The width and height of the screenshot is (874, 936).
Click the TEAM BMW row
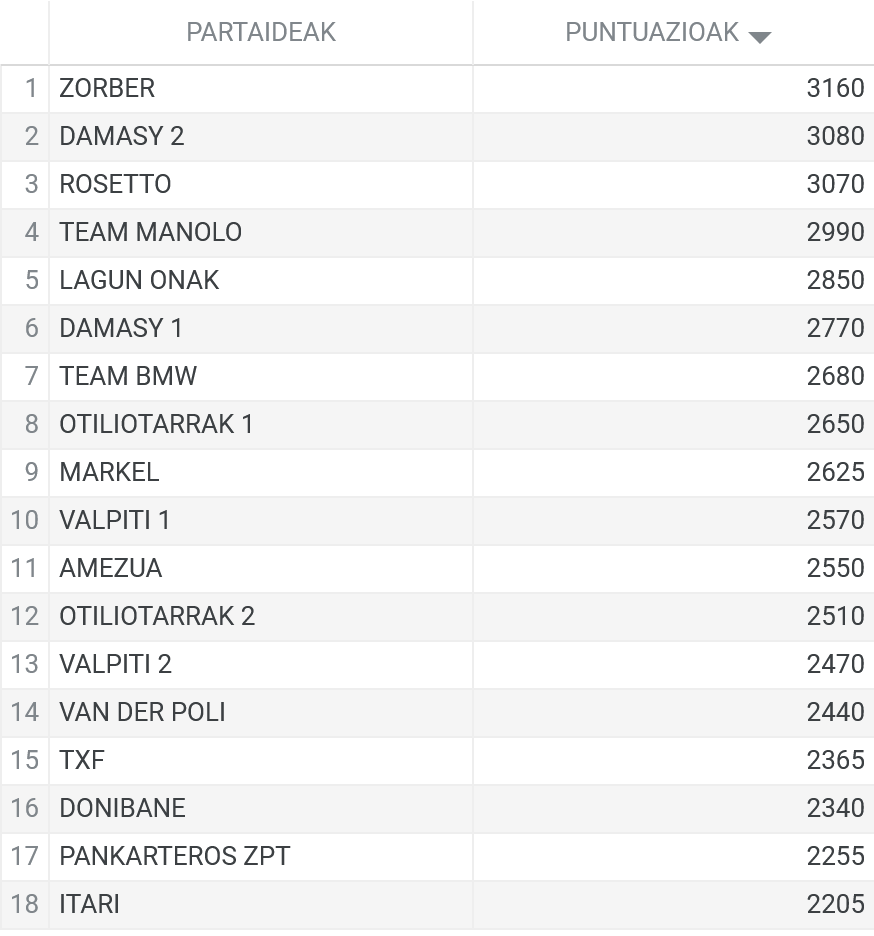(x=437, y=376)
